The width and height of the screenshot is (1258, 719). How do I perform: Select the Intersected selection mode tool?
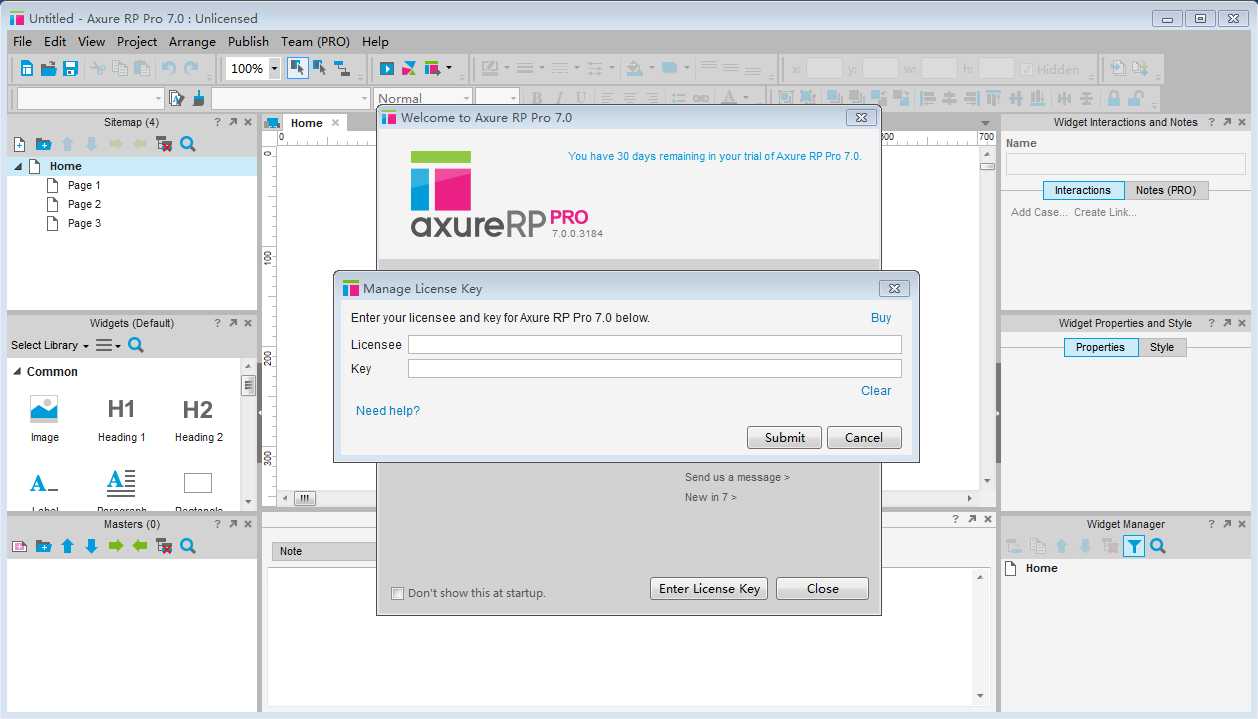(297, 68)
